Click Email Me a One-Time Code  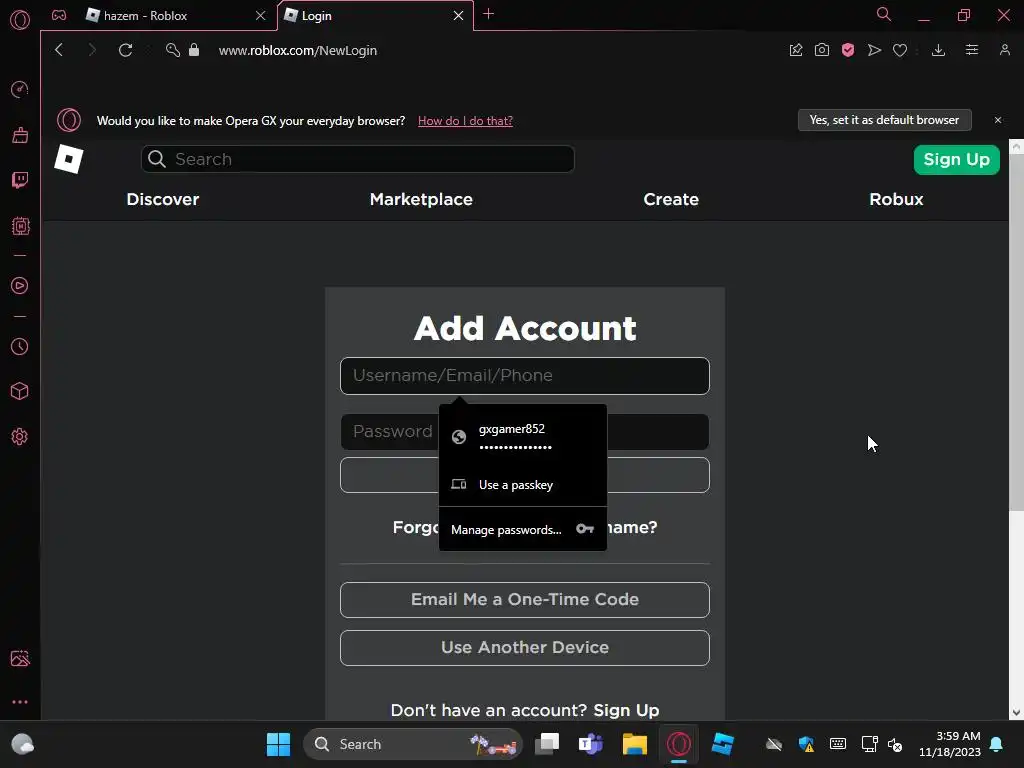pos(524,600)
